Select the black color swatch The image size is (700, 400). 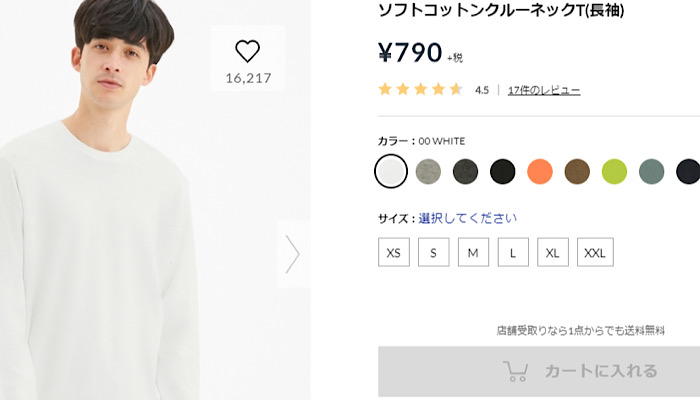(x=502, y=172)
